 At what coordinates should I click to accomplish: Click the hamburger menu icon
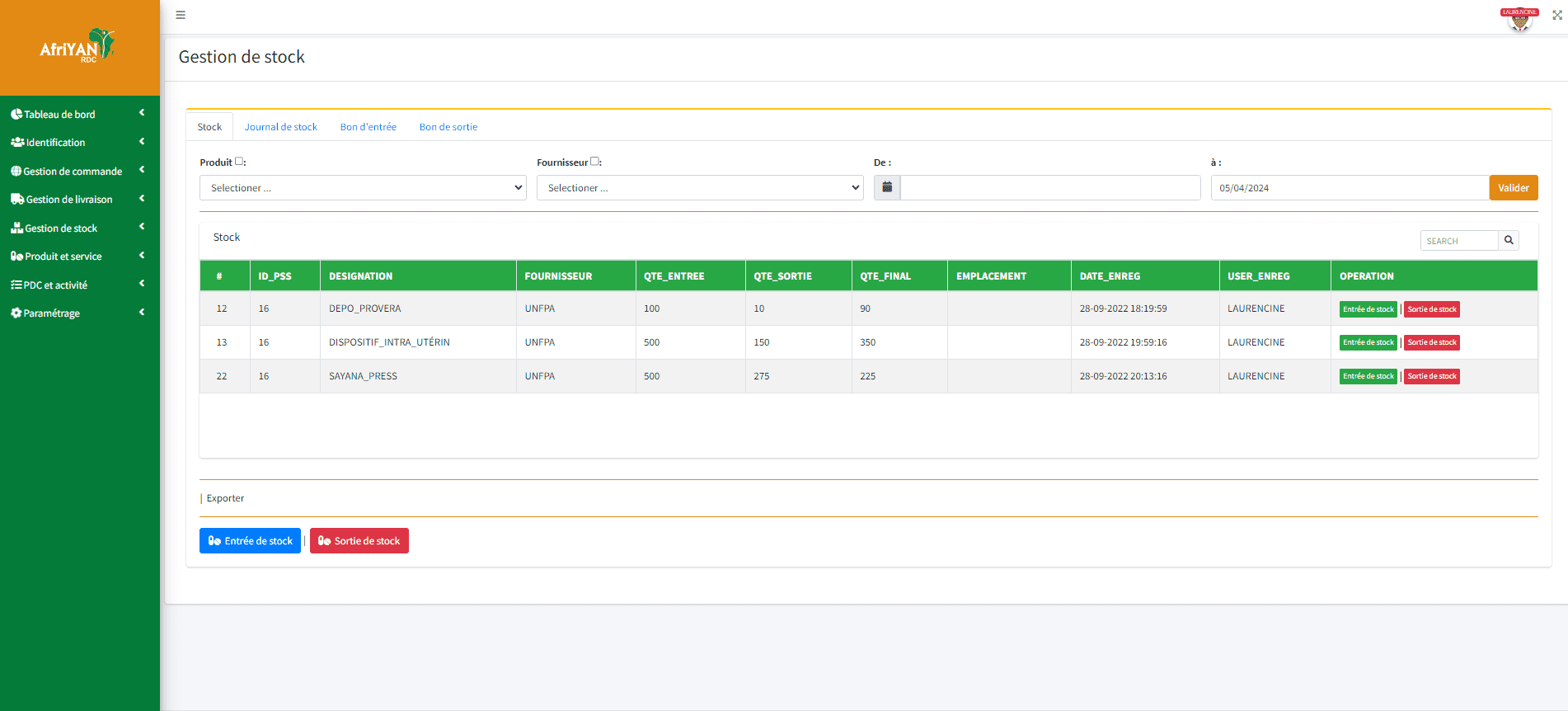click(x=181, y=15)
